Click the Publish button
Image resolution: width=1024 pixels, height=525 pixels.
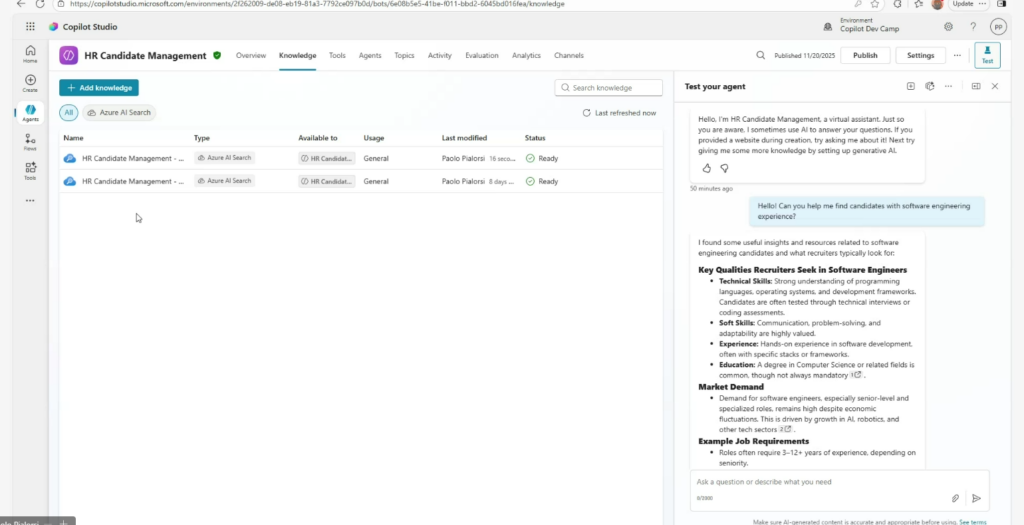865,55
